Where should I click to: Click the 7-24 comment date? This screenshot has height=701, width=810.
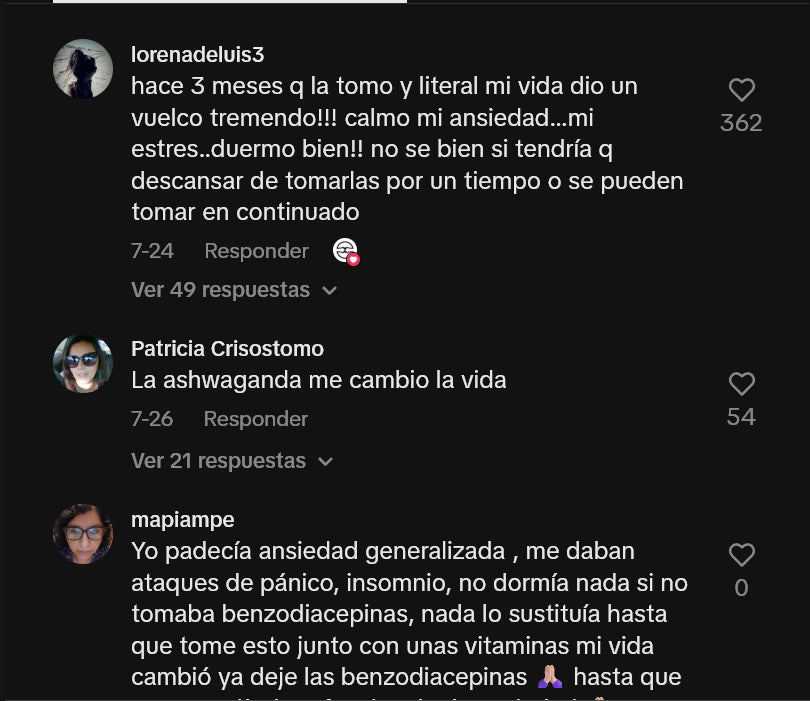tap(152, 251)
